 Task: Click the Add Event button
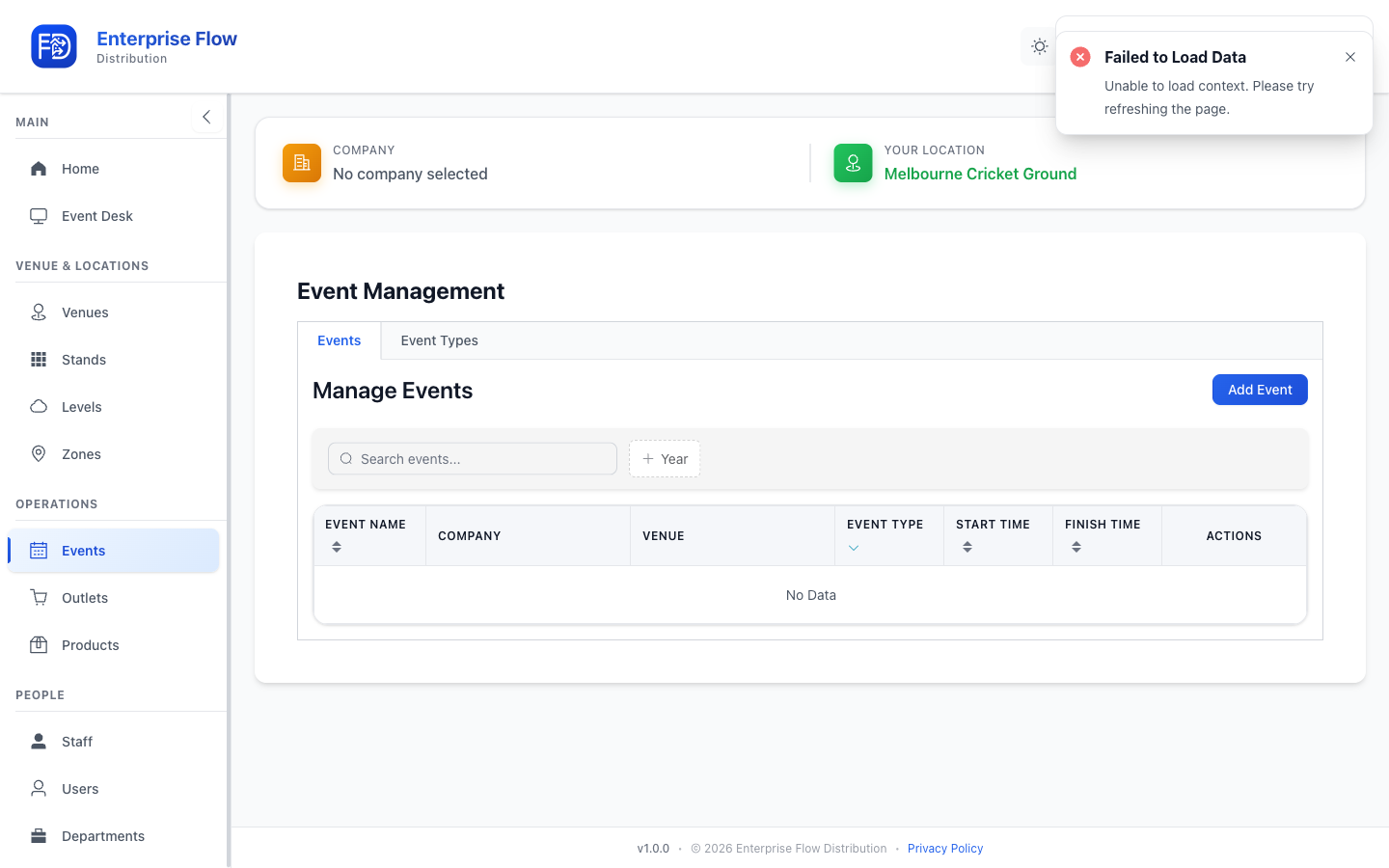1260,390
